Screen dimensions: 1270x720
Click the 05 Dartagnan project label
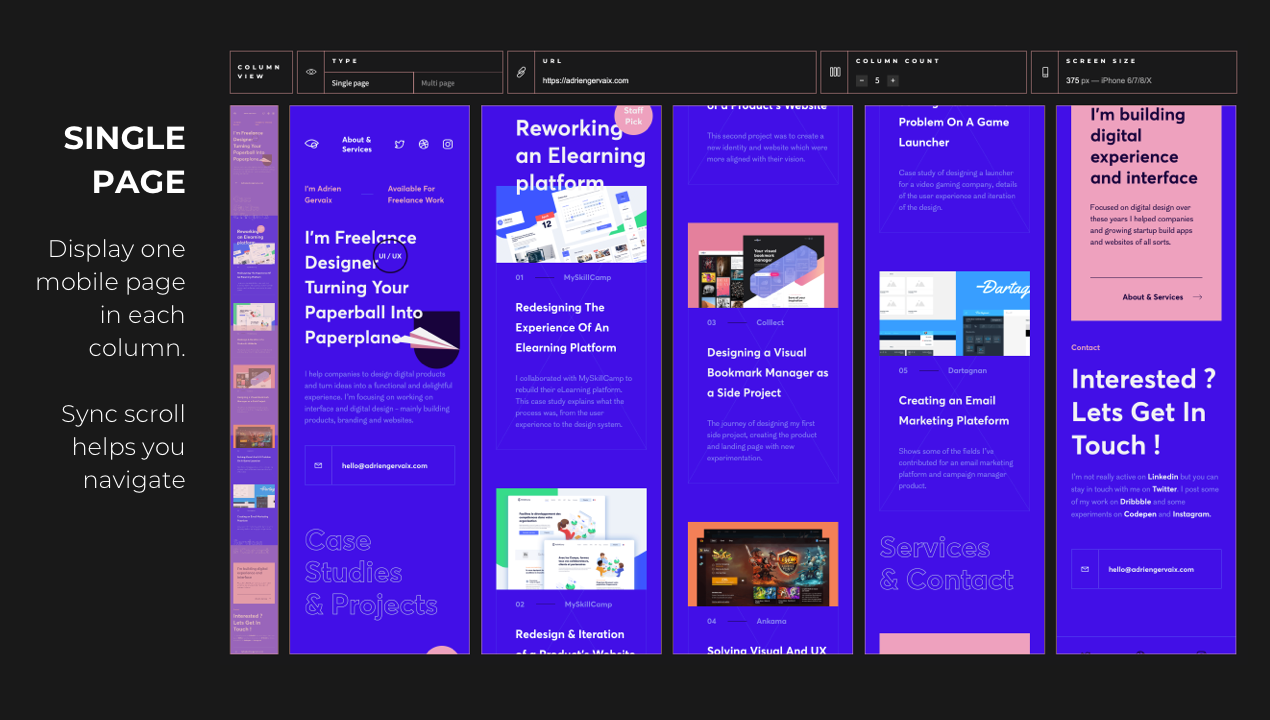(x=943, y=370)
